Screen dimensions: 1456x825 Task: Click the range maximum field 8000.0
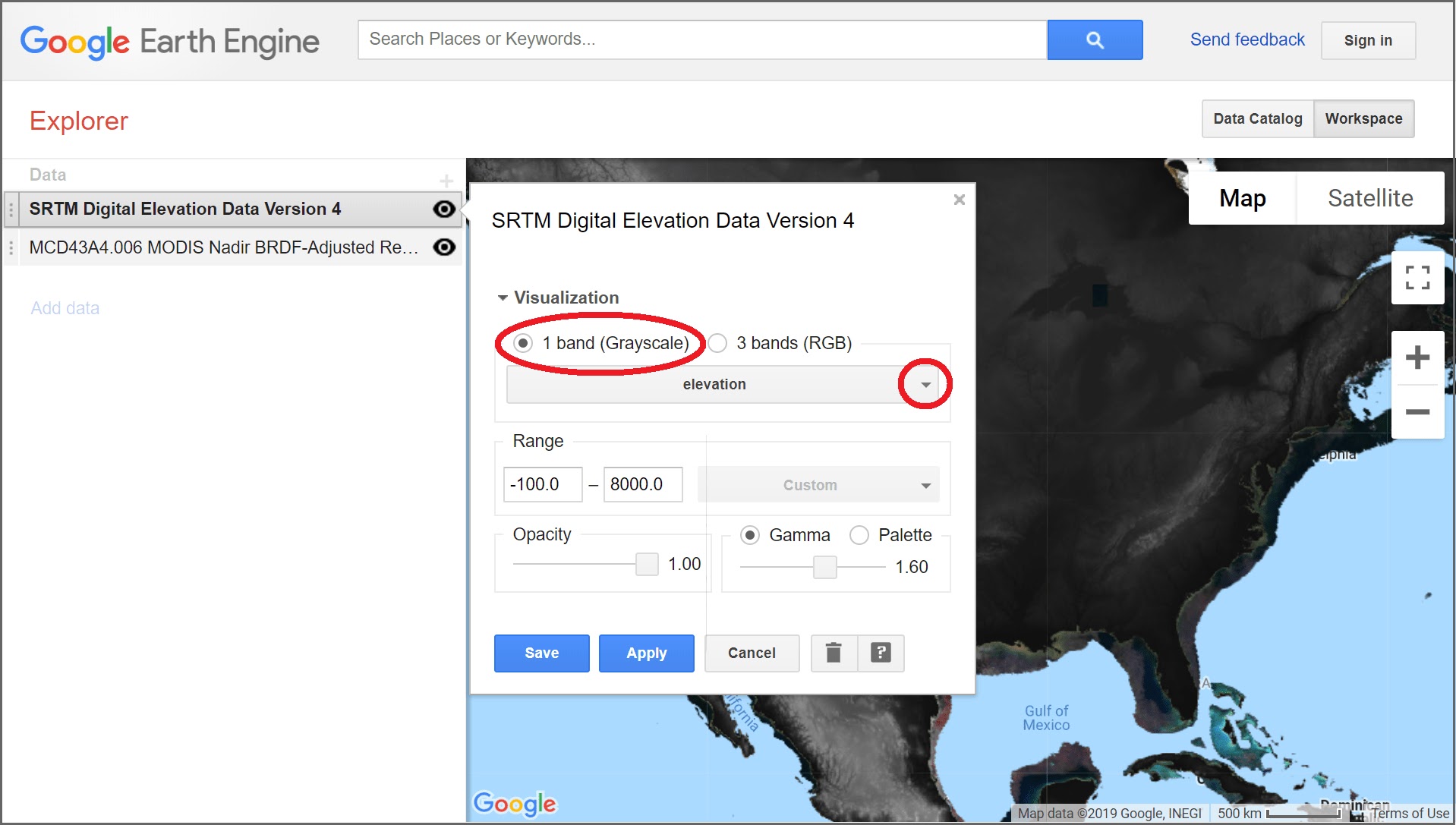pos(643,484)
